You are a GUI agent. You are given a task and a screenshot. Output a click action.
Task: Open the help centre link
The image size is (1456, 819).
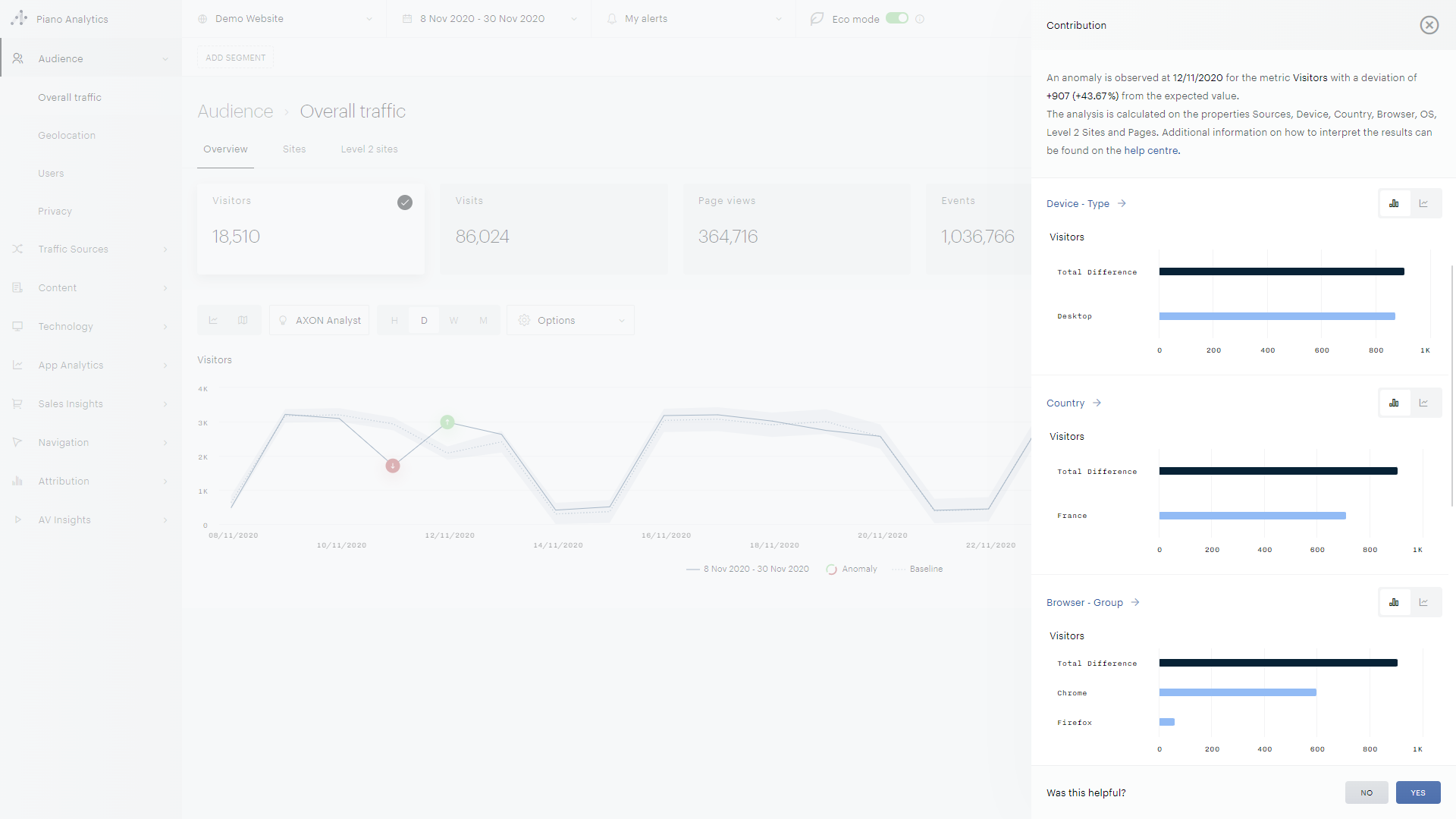pyautogui.click(x=1150, y=151)
